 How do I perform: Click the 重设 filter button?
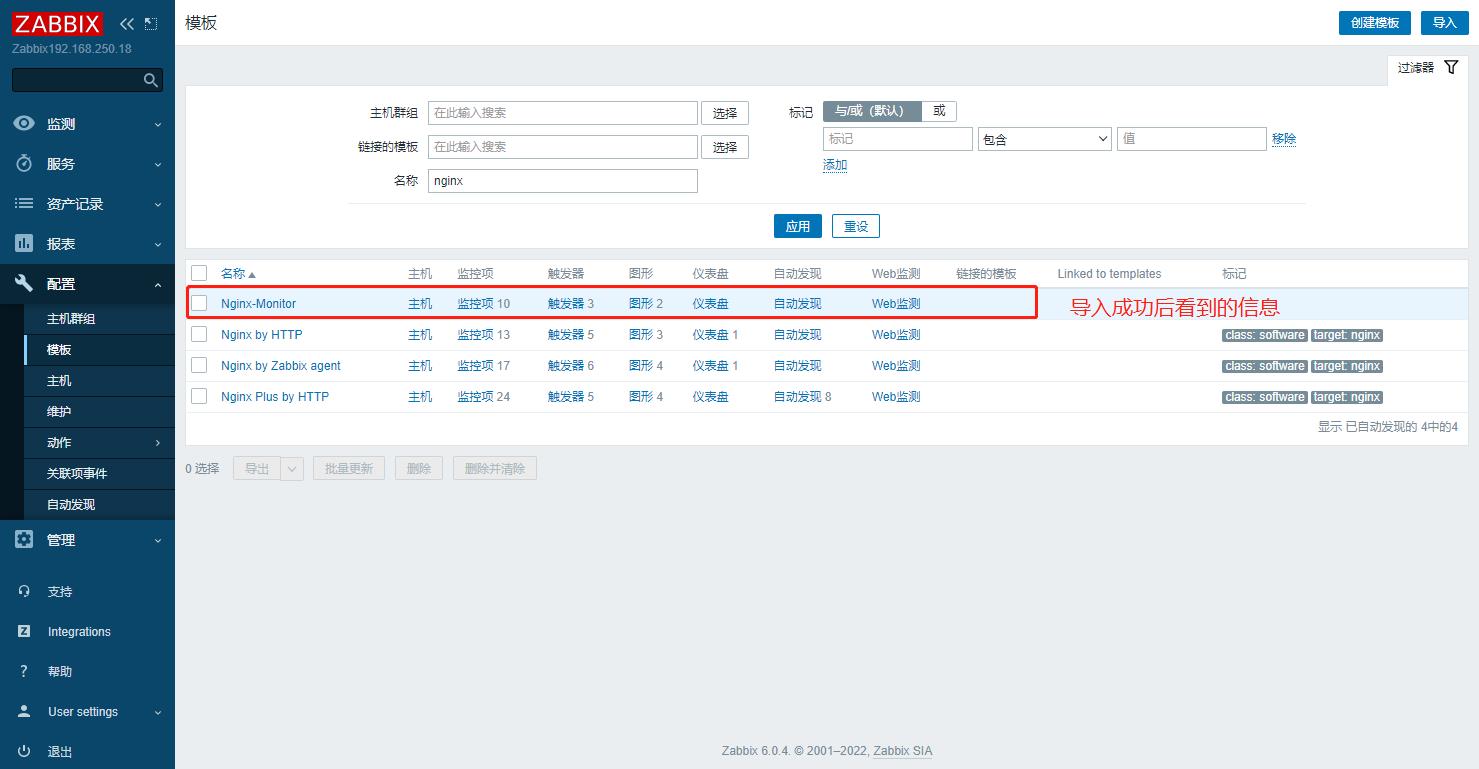(856, 226)
